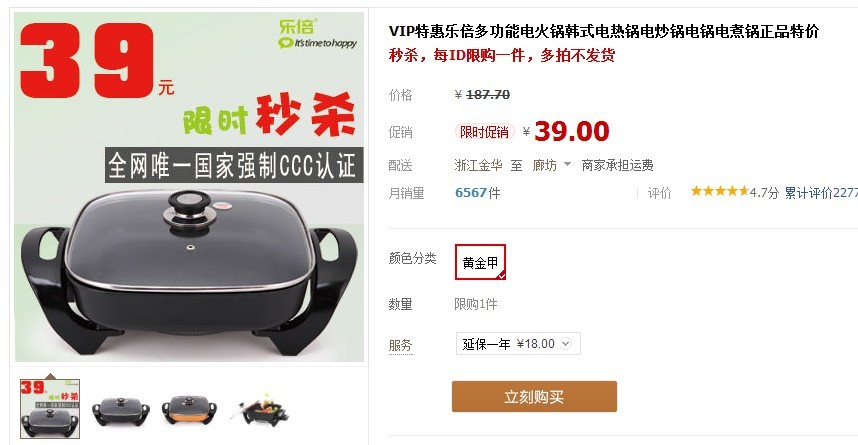This screenshot has width=858, height=445.
Task: Open the 延保一年 ¥18.00 service dropdown
Action: 518,344
